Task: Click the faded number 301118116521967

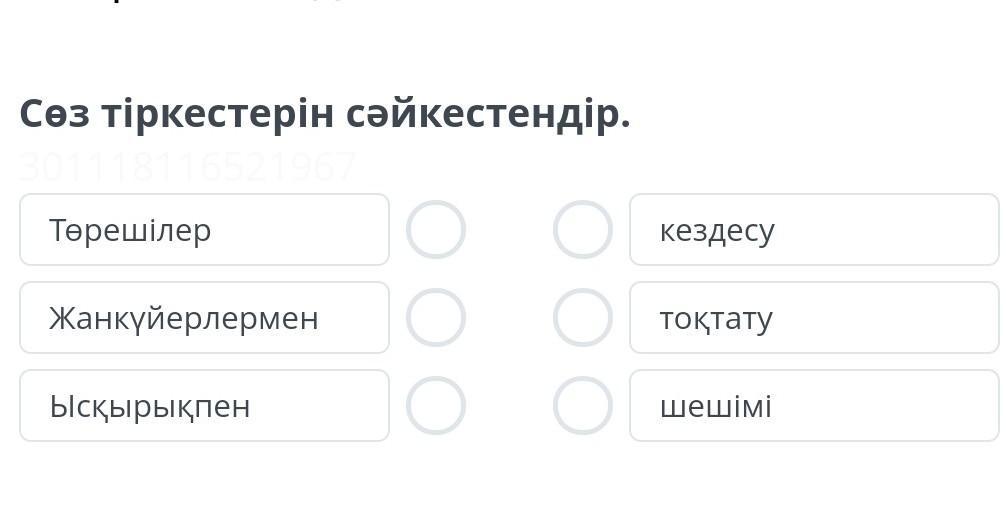Action: (x=188, y=167)
